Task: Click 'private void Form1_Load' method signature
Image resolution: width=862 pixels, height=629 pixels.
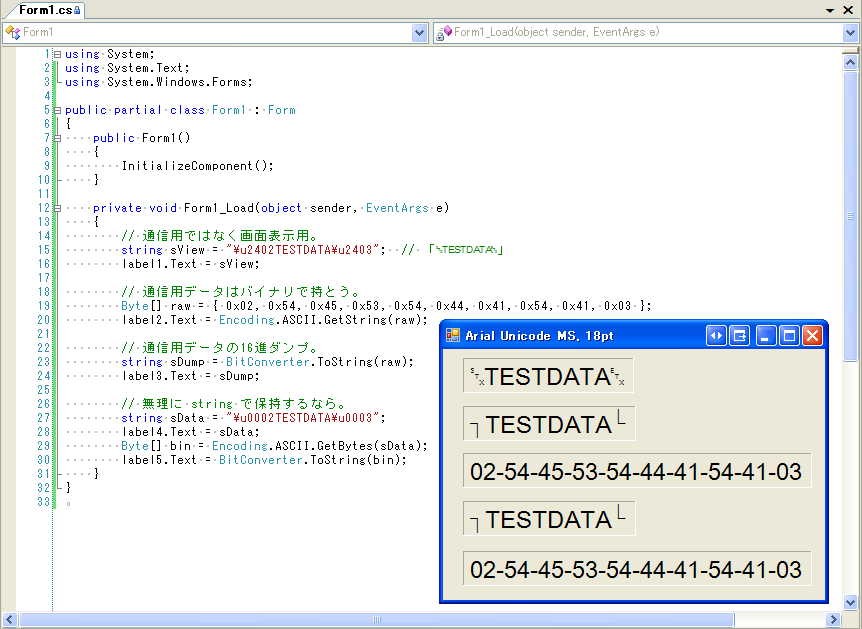Action: point(272,208)
